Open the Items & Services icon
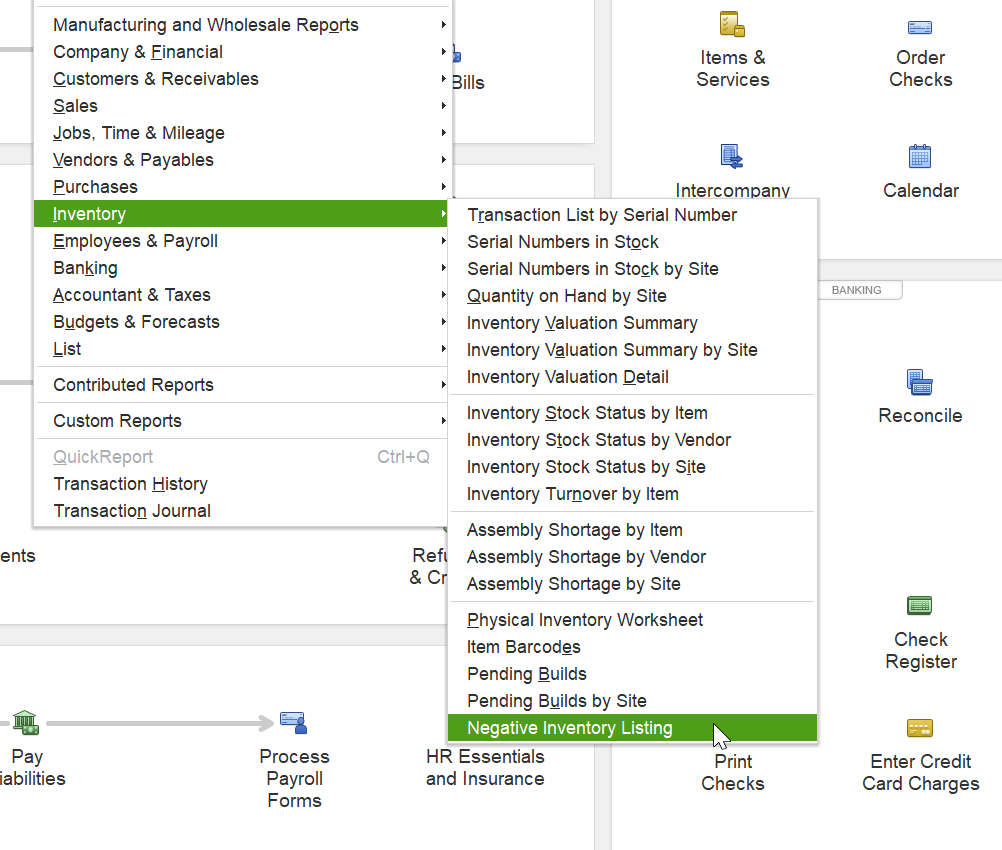1002x850 pixels. point(732,24)
